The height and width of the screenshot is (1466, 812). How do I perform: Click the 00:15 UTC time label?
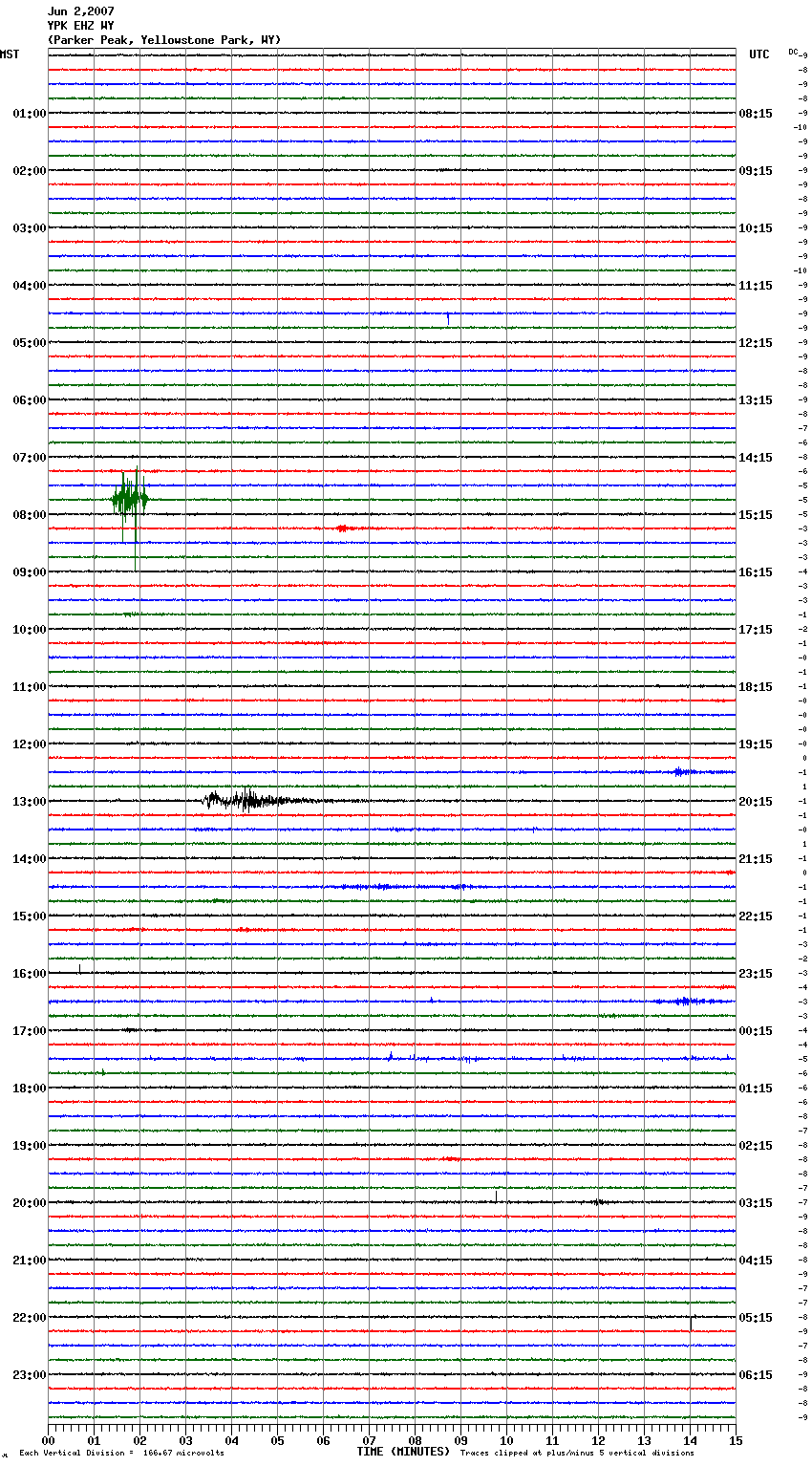756,1031
